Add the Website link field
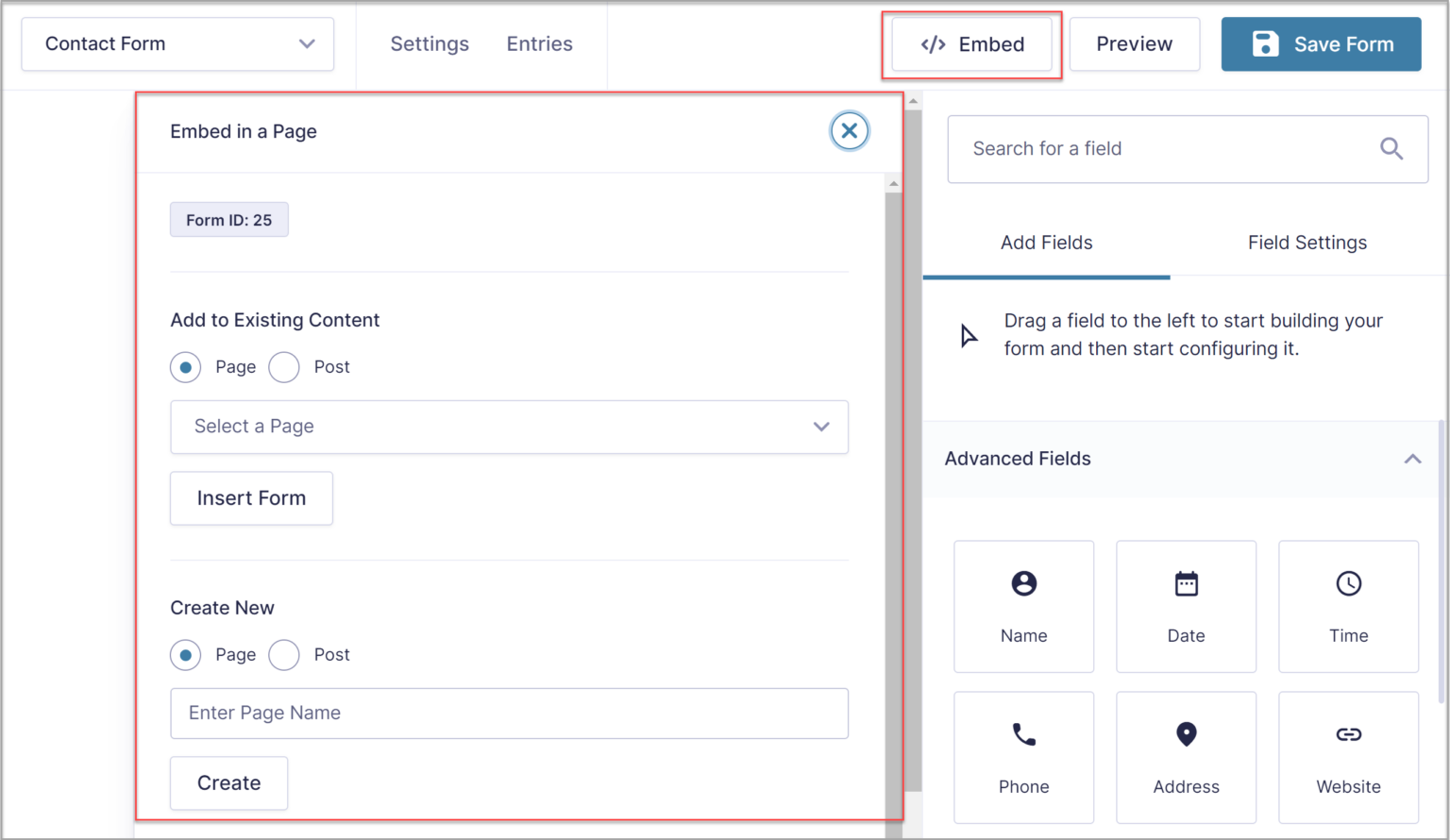The height and width of the screenshot is (840, 1450). [1348, 757]
